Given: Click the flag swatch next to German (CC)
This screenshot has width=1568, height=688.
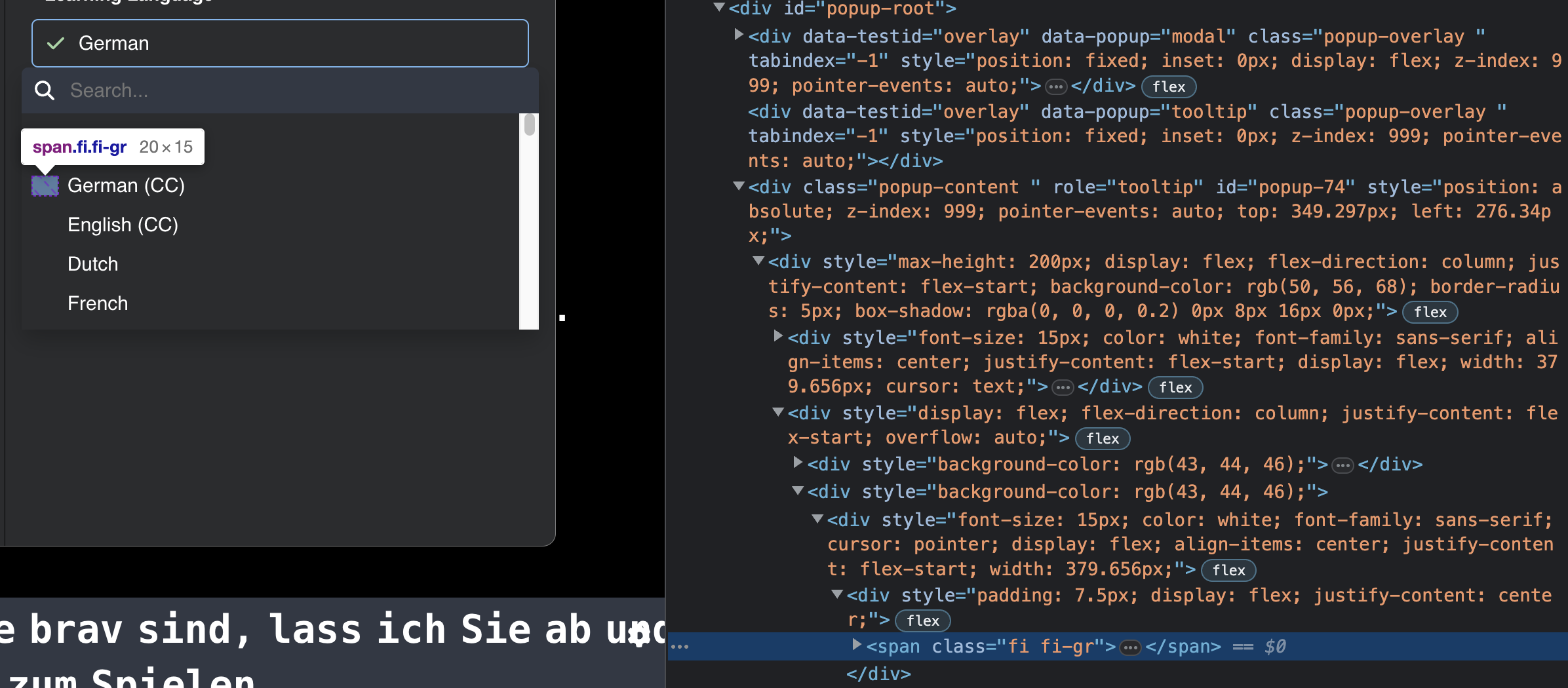Looking at the screenshot, I should coord(45,185).
